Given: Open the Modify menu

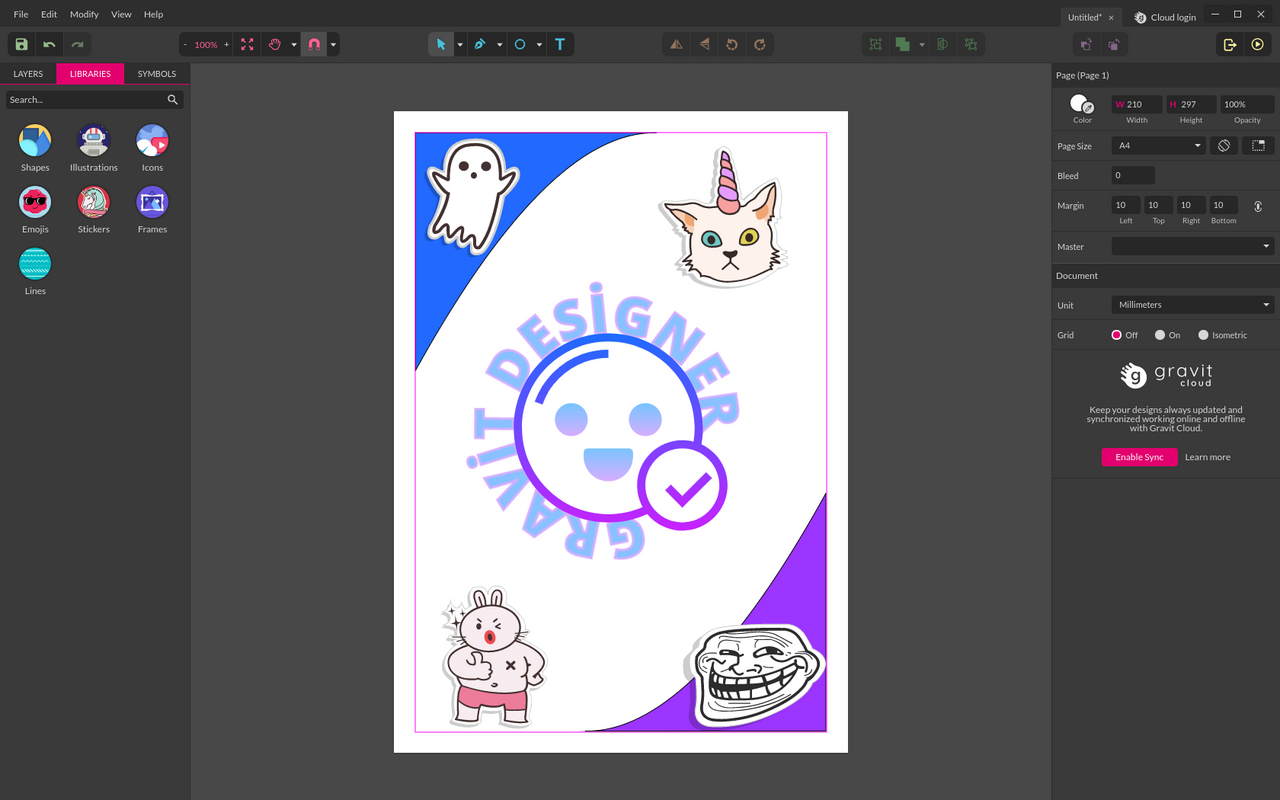Looking at the screenshot, I should tap(84, 15).
